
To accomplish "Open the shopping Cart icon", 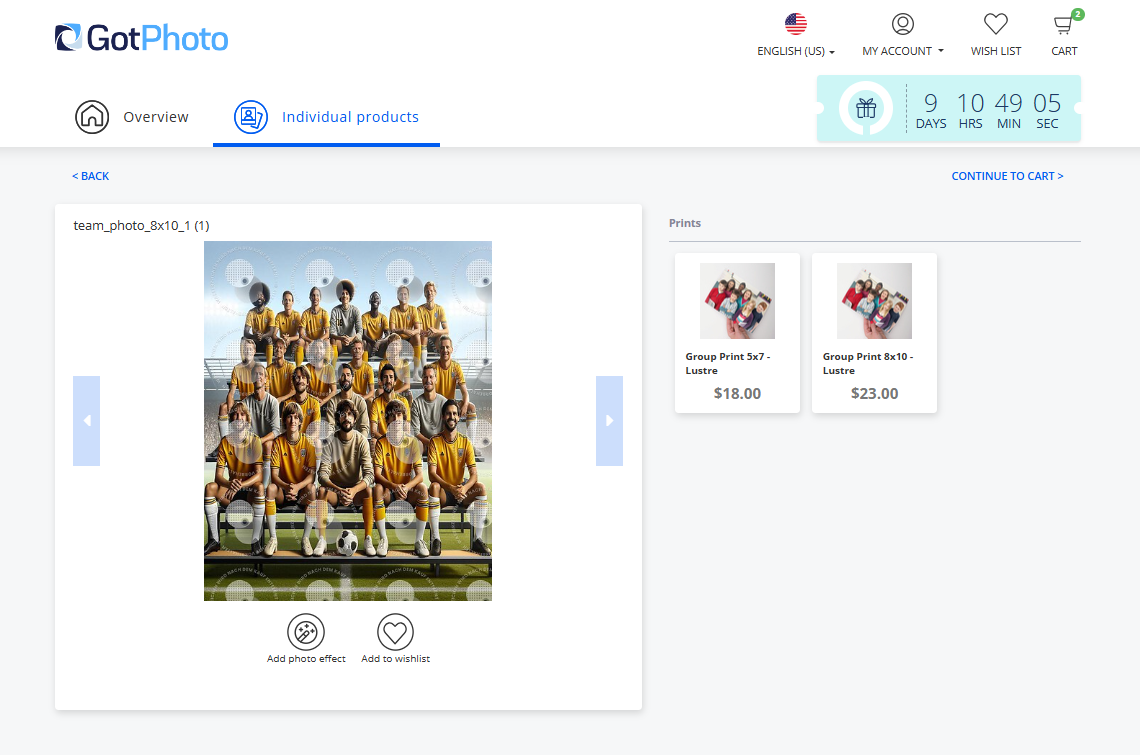I will (1063, 25).
